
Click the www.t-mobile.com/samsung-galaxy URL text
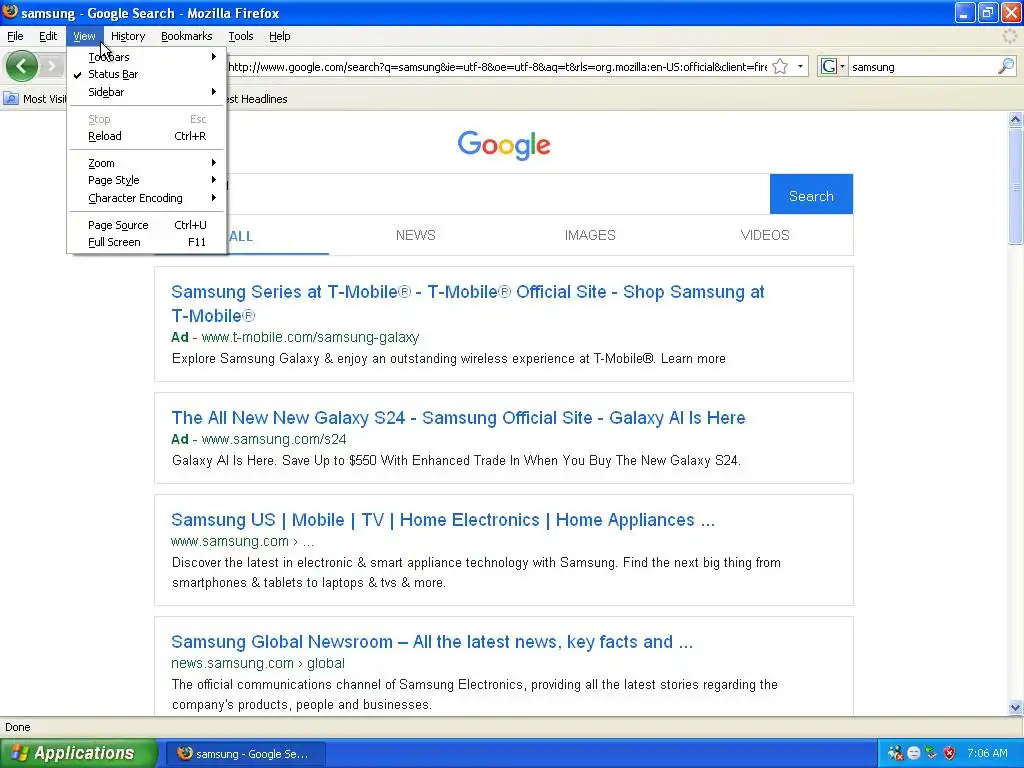[x=310, y=338]
